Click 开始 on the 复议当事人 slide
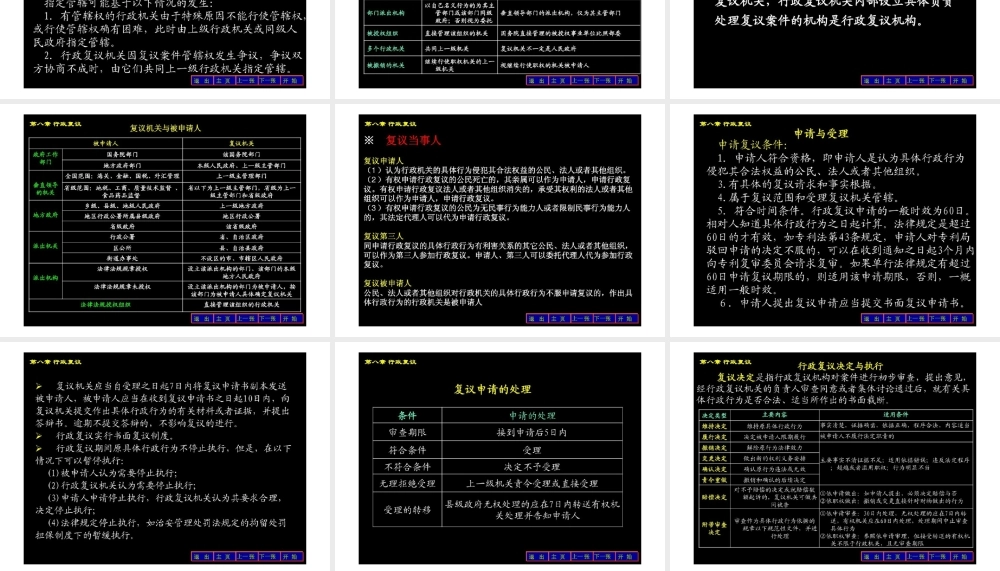 (x=626, y=318)
